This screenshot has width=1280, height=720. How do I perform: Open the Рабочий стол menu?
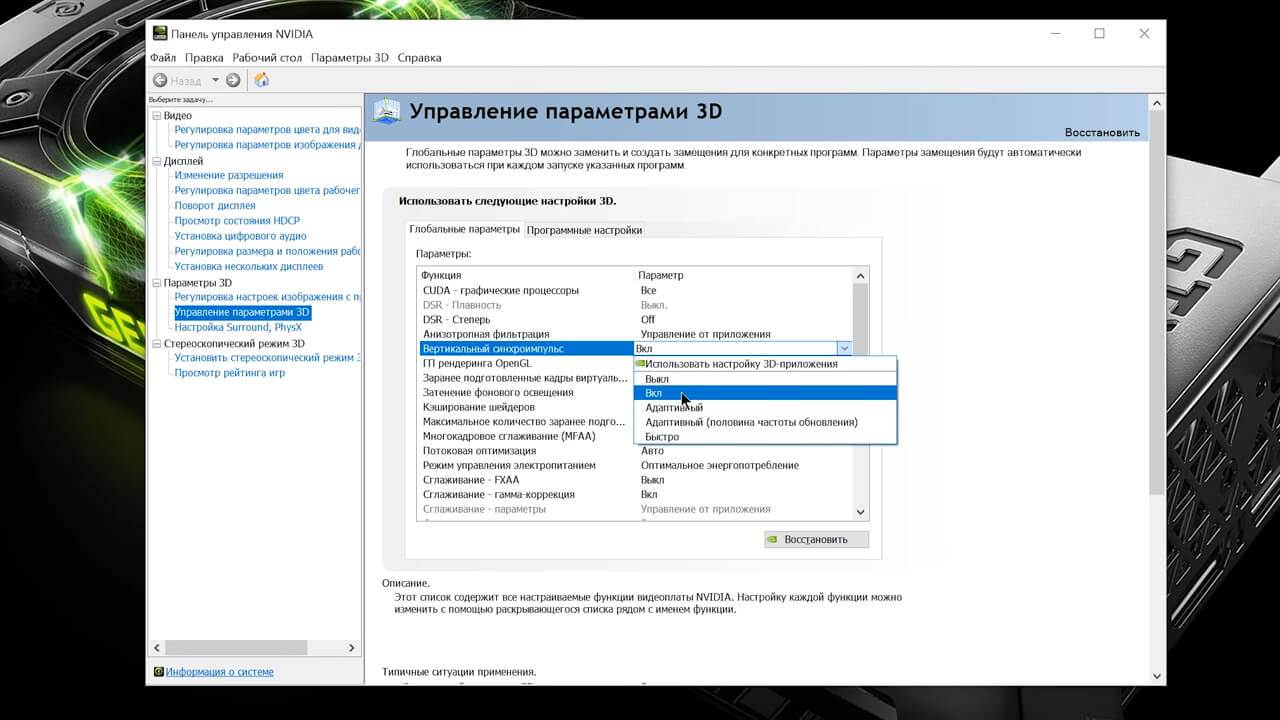click(x=267, y=58)
